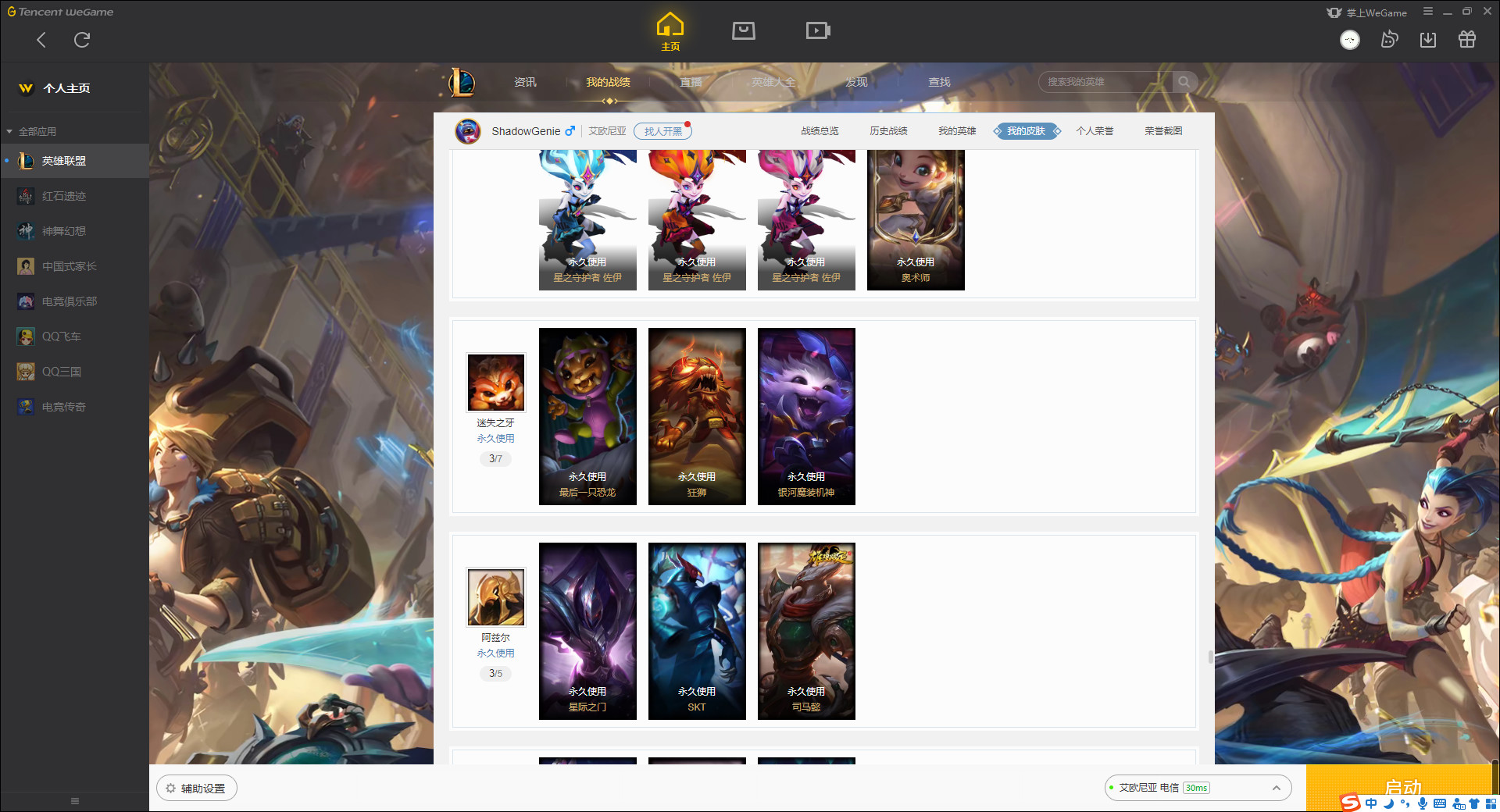Click the refresh icon
1500x812 pixels.
point(82,40)
